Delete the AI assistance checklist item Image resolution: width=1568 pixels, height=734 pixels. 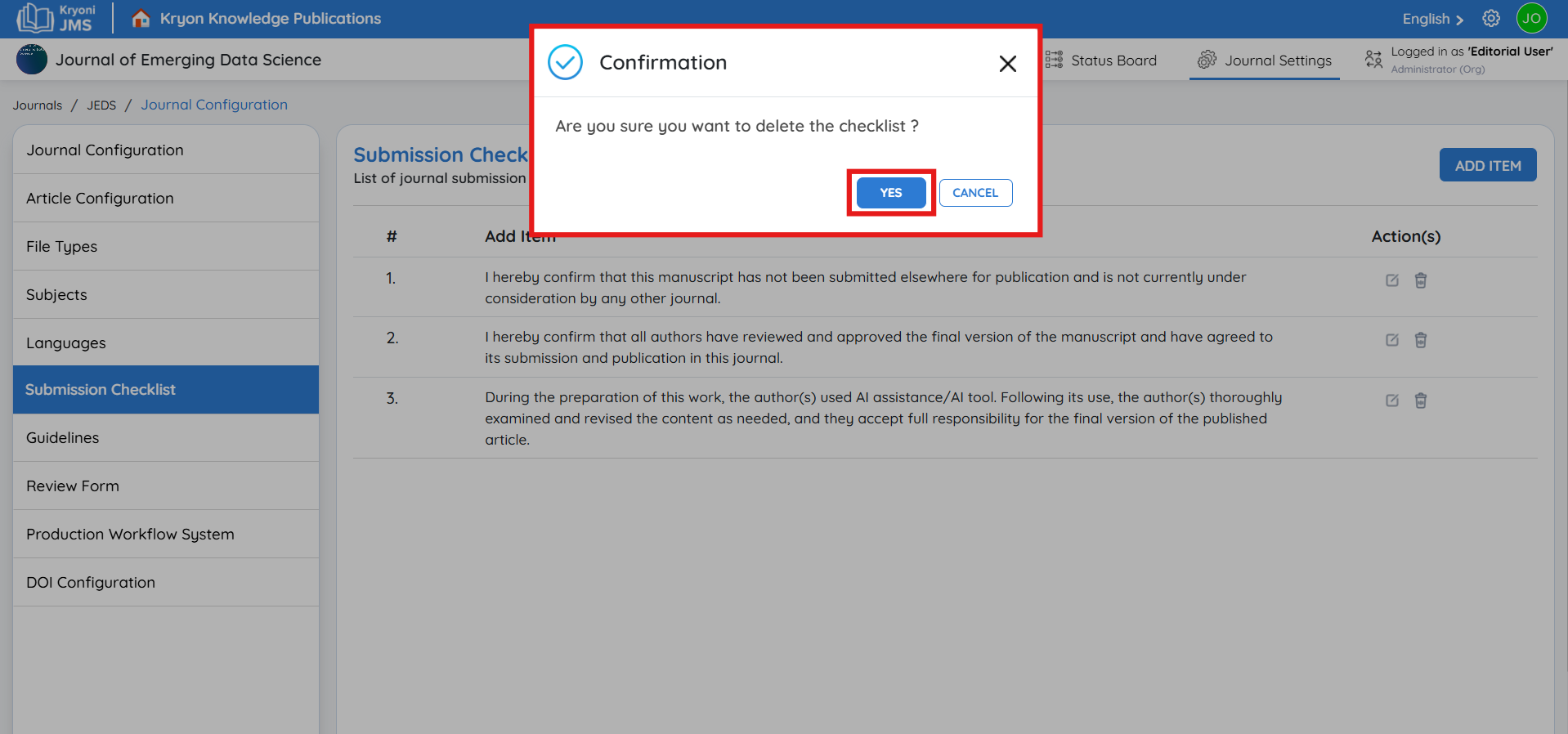point(1420,401)
